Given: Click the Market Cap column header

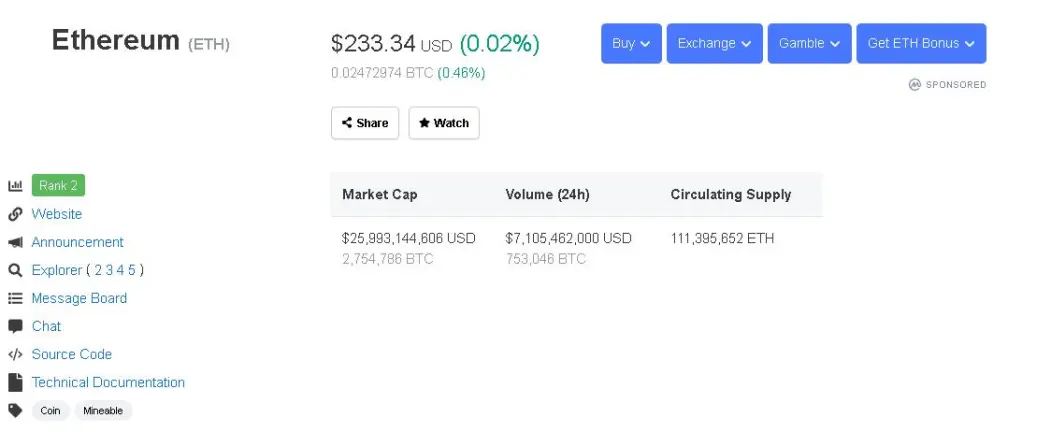Looking at the screenshot, I should pyautogui.click(x=379, y=194).
